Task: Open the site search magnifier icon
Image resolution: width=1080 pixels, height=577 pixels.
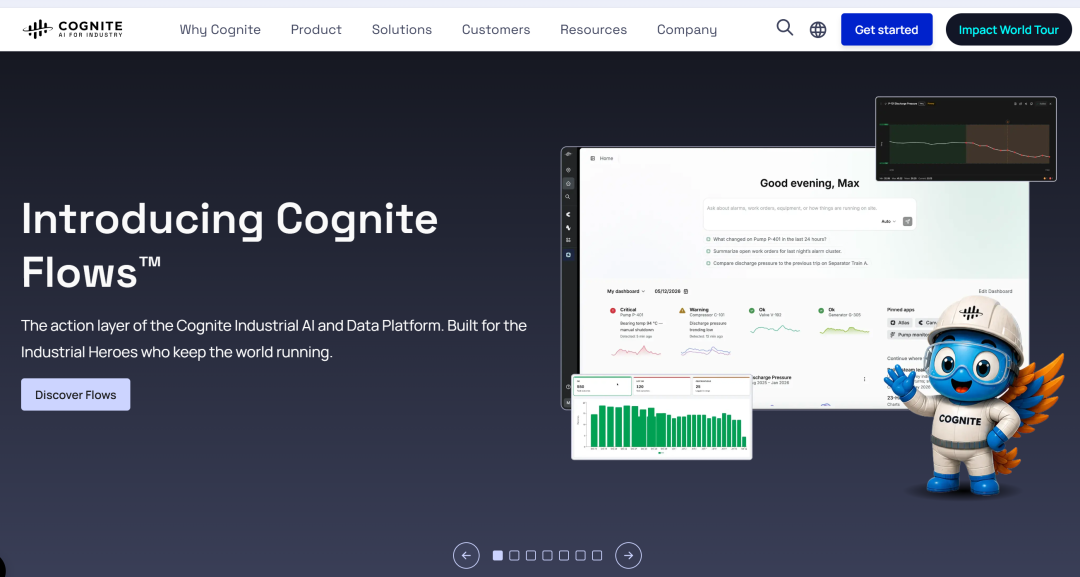Action: coord(785,28)
